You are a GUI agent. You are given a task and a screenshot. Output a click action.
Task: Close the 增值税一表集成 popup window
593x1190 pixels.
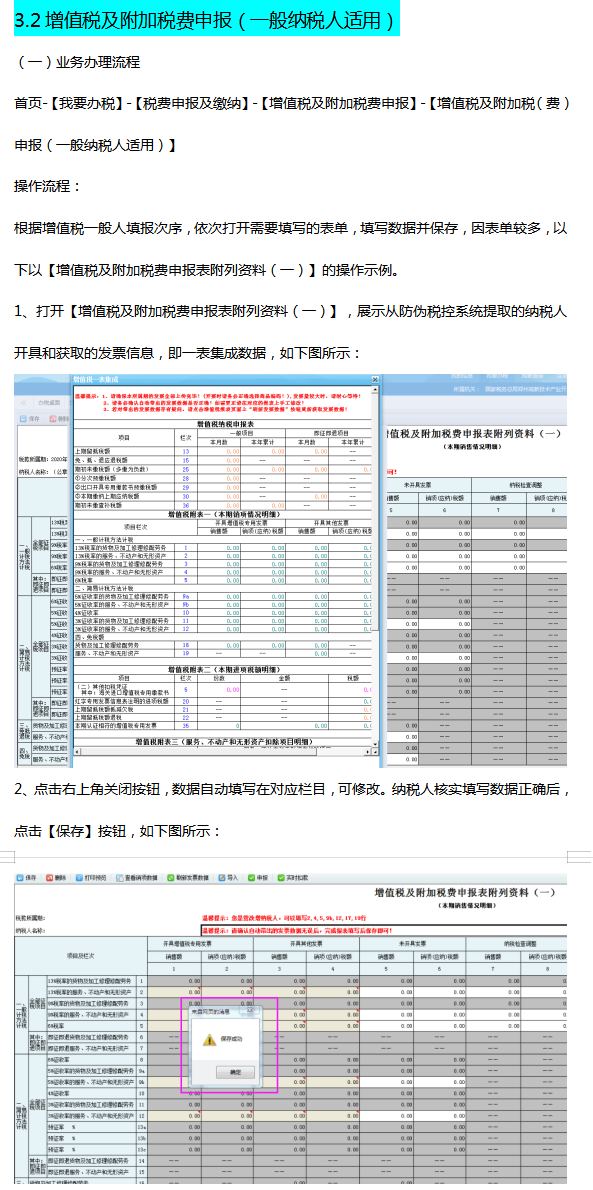coord(374,379)
